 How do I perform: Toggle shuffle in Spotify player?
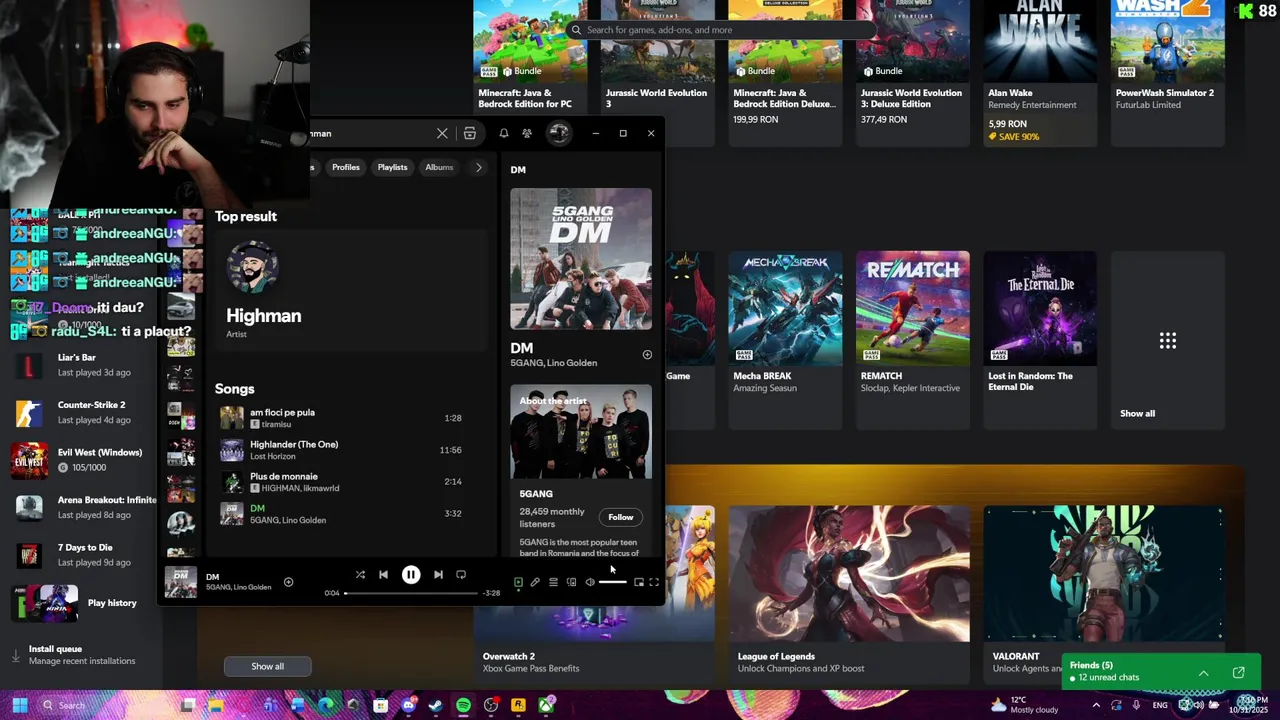pyautogui.click(x=360, y=575)
